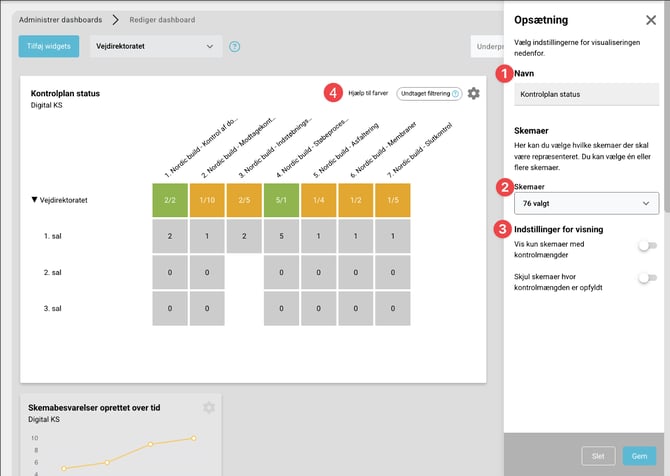Close the Opsætning panel

coord(651,20)
